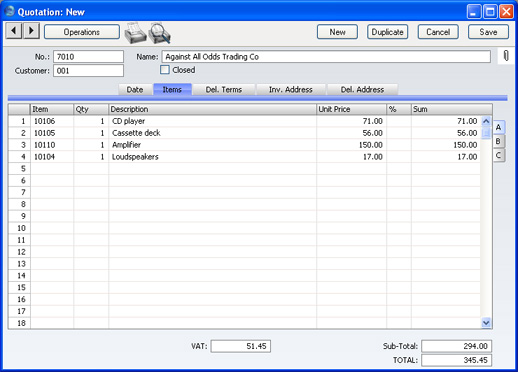
Task: Click the TOTAL field showing 345.45
Action: tap(456, 360)
